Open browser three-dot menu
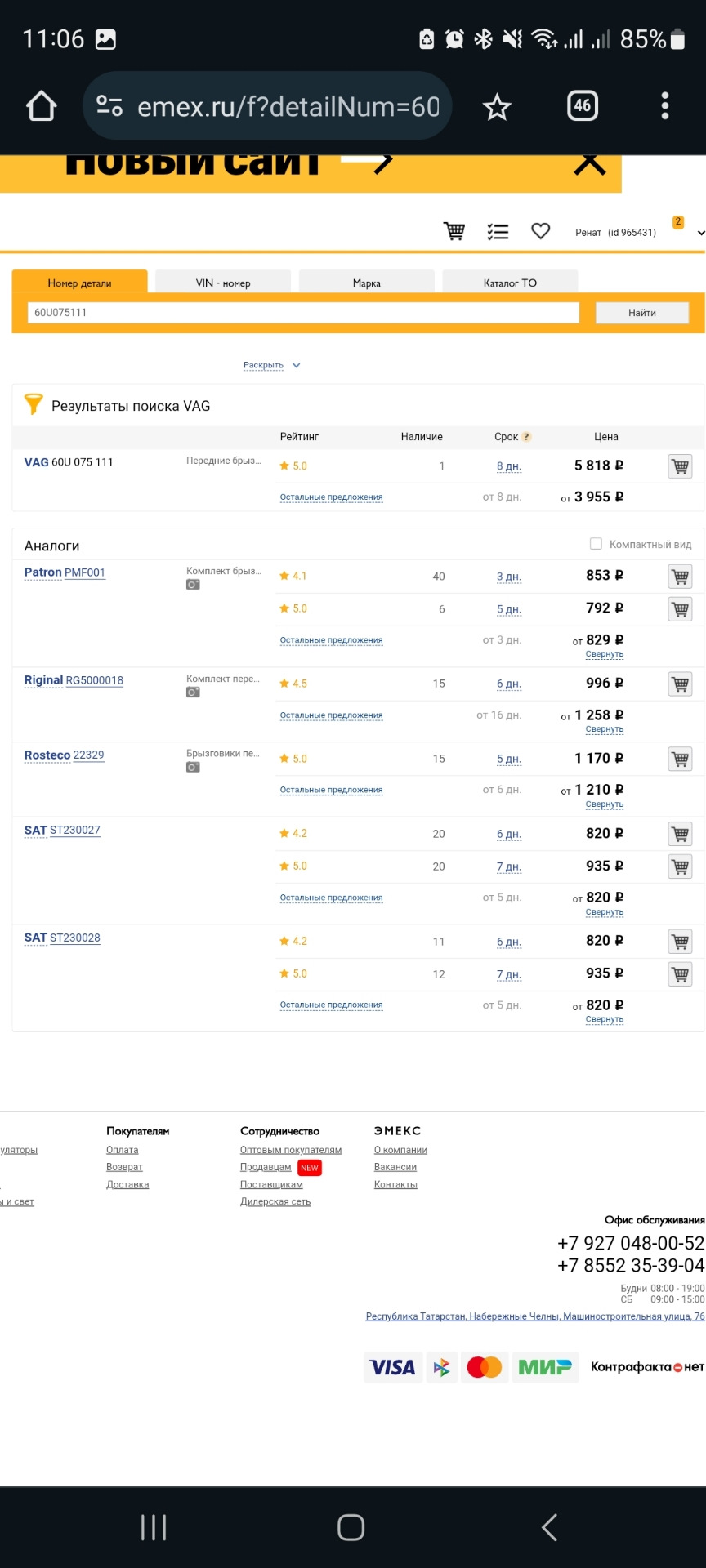Viewport: 706px width, 1568px height. 664,106
